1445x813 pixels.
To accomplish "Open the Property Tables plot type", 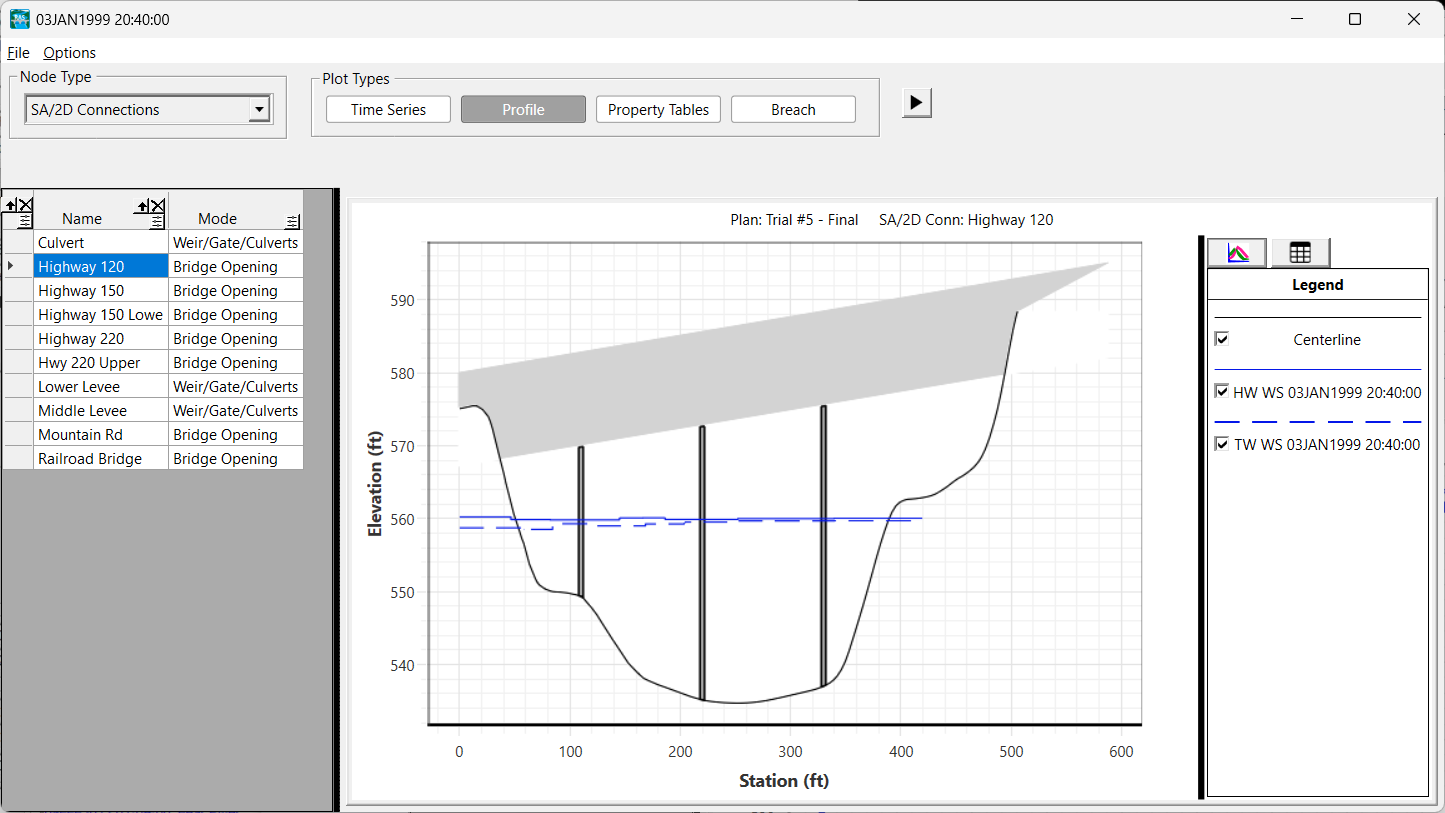I will [658, 110].
